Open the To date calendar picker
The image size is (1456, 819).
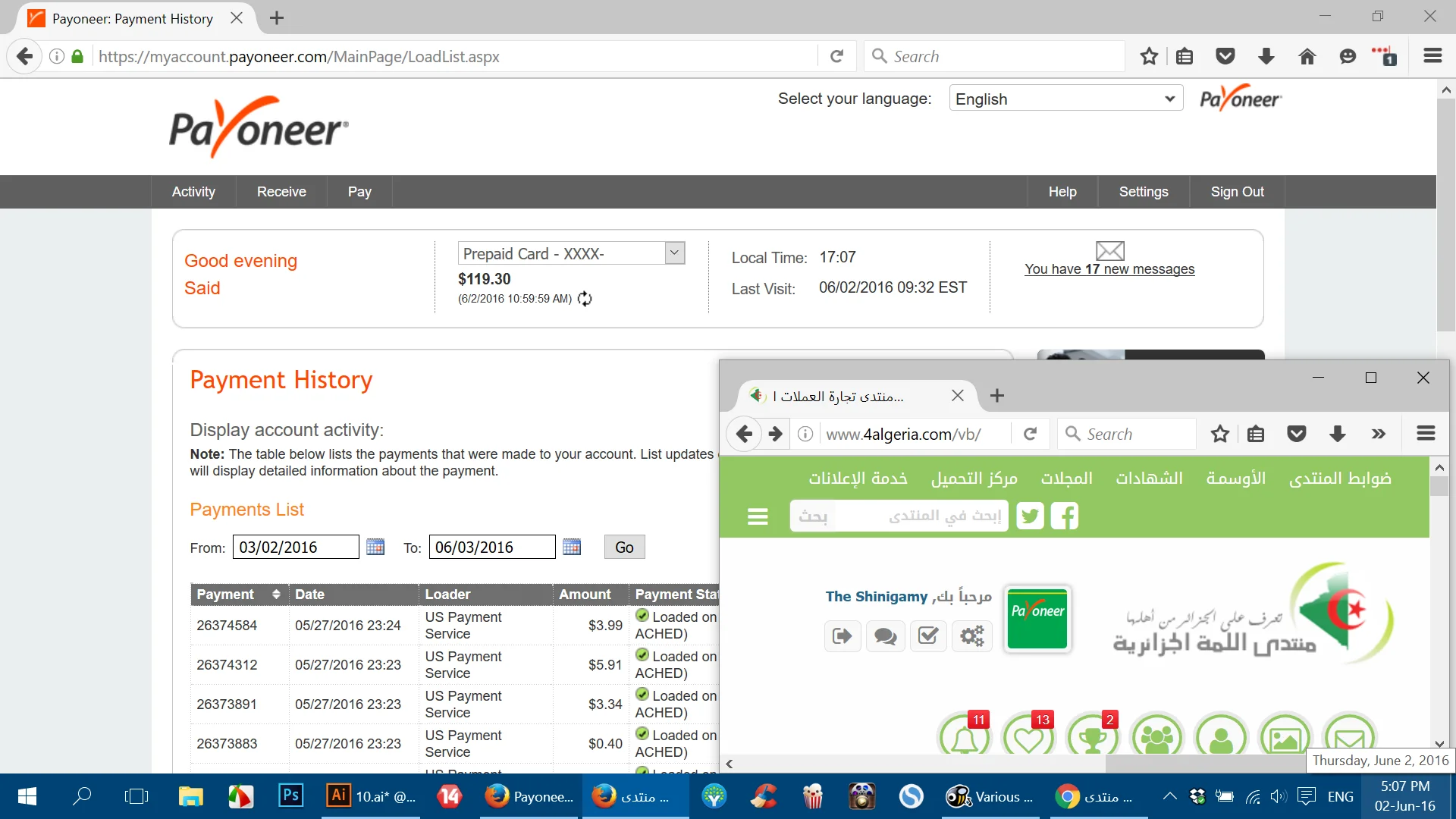tap(572, 547)
